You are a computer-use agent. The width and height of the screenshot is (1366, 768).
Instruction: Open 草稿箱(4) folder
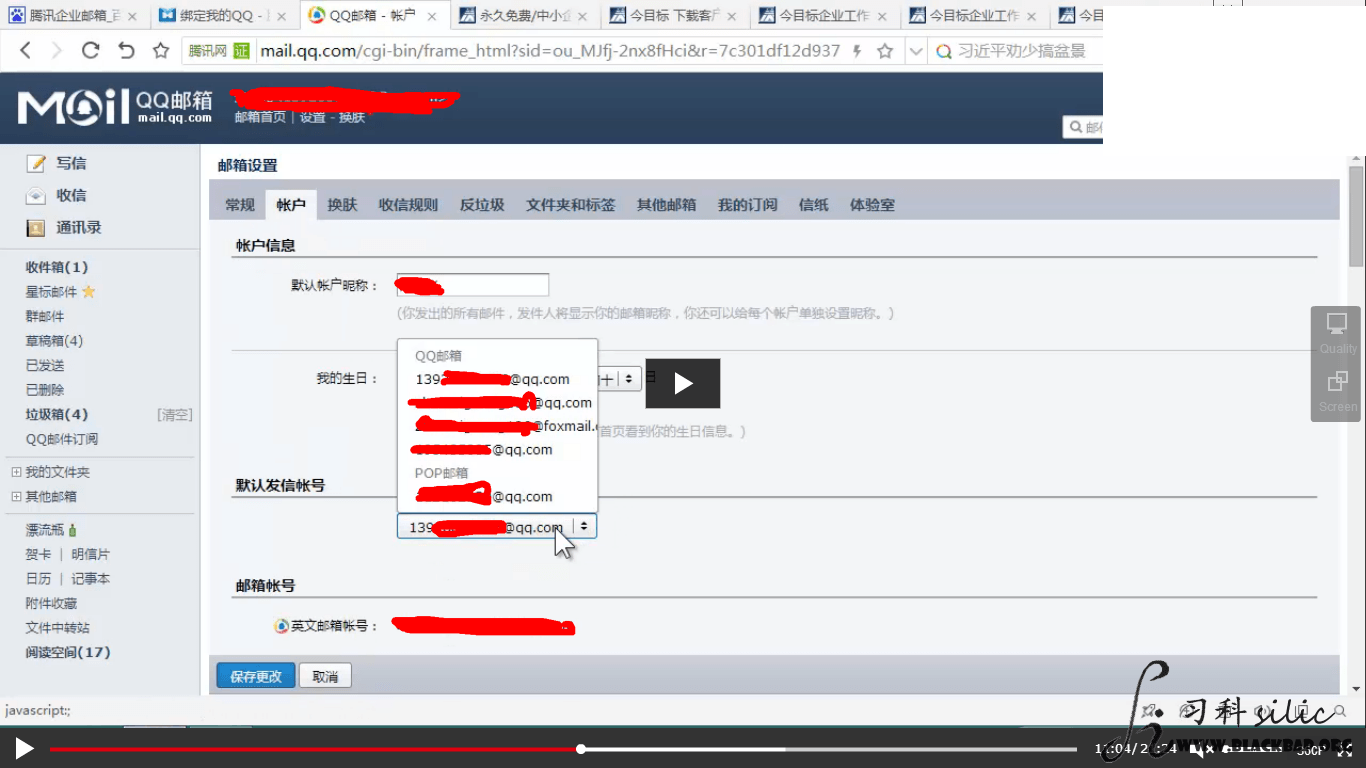[54, 341]
